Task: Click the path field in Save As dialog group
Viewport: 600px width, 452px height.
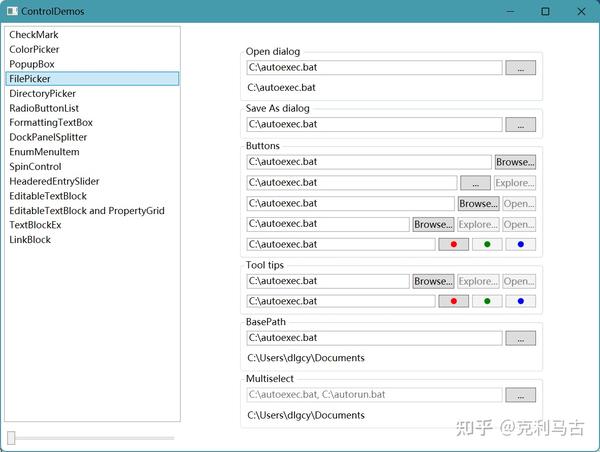Action: 374,124
